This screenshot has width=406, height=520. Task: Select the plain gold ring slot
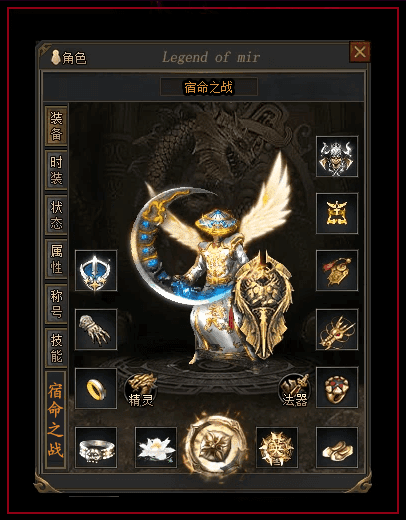click(96, 388)
